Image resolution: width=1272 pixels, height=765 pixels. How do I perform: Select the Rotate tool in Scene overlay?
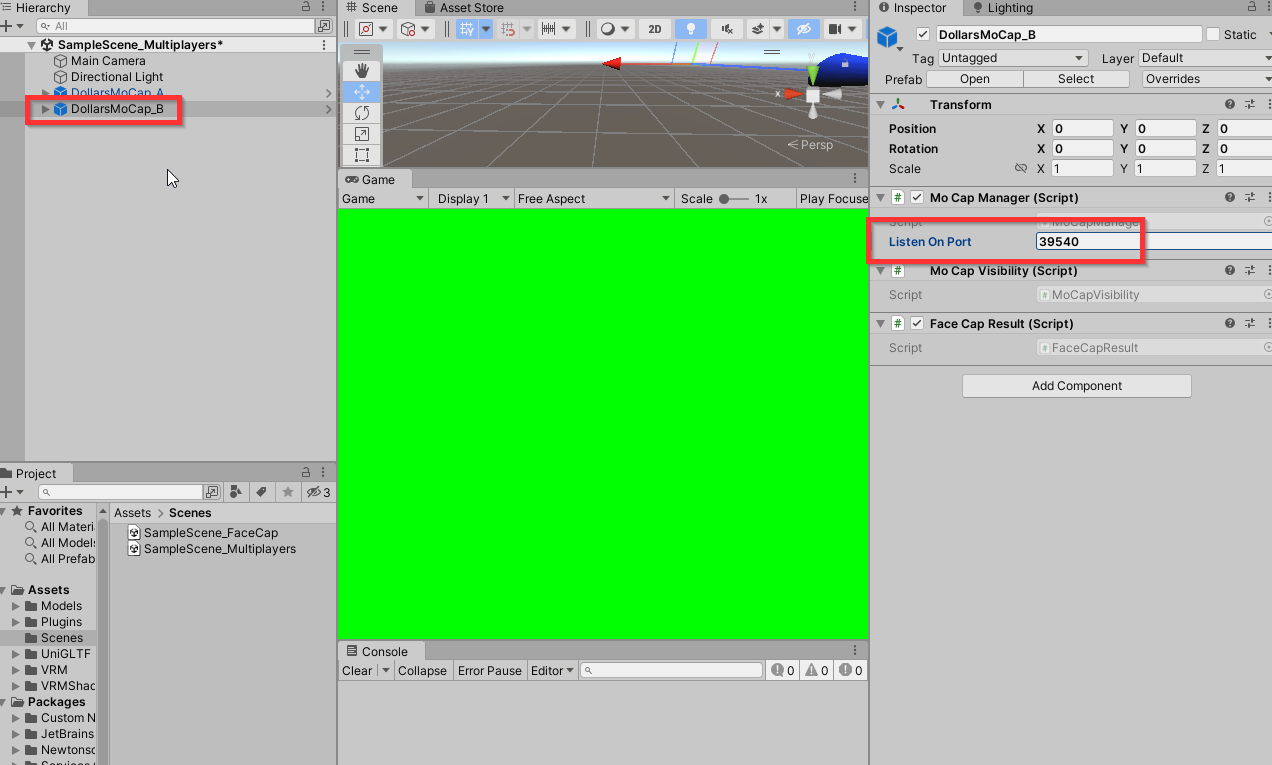(362, 113)
